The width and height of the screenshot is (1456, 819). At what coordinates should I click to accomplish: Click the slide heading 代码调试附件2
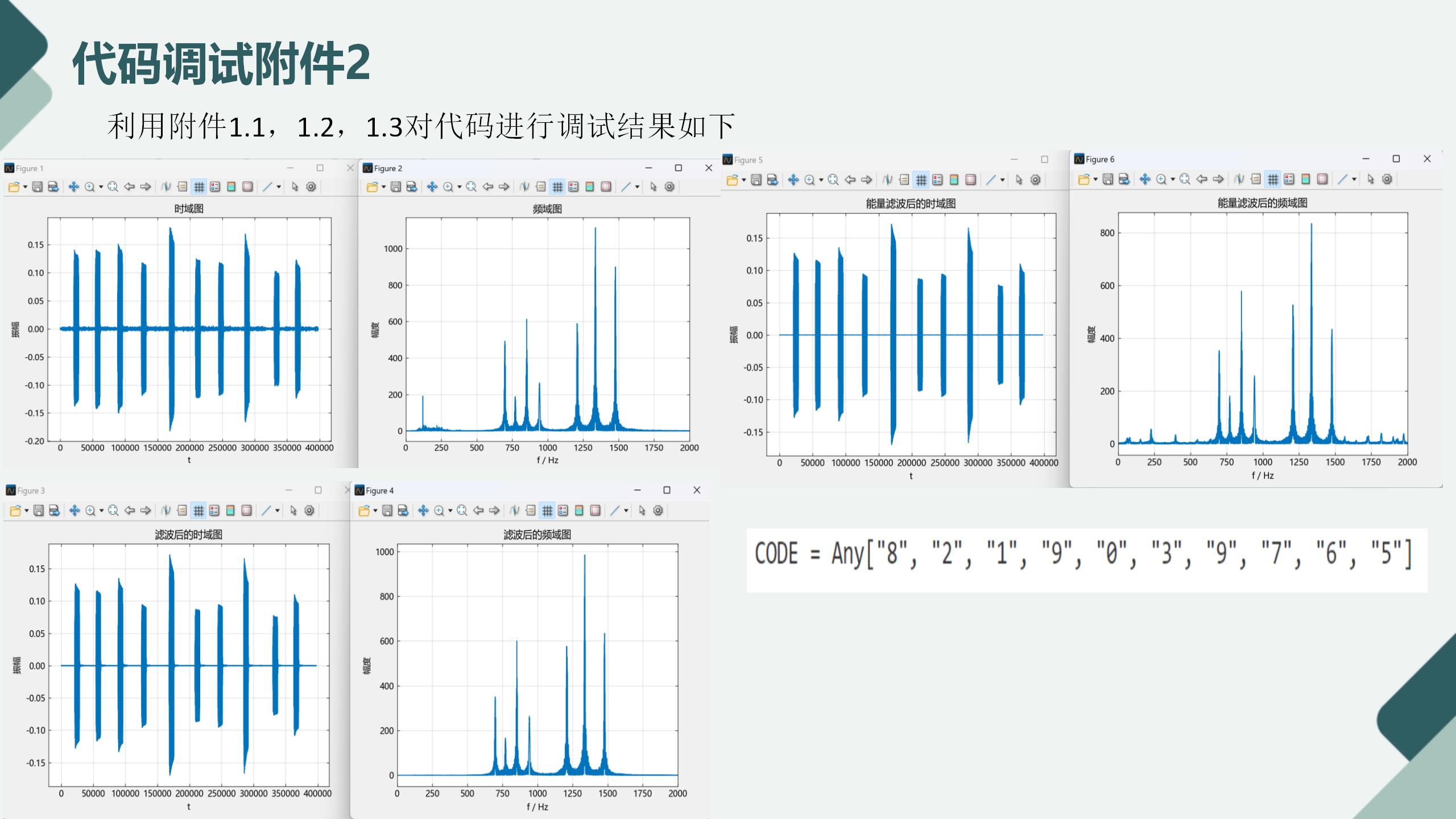[x=221, y=63]
